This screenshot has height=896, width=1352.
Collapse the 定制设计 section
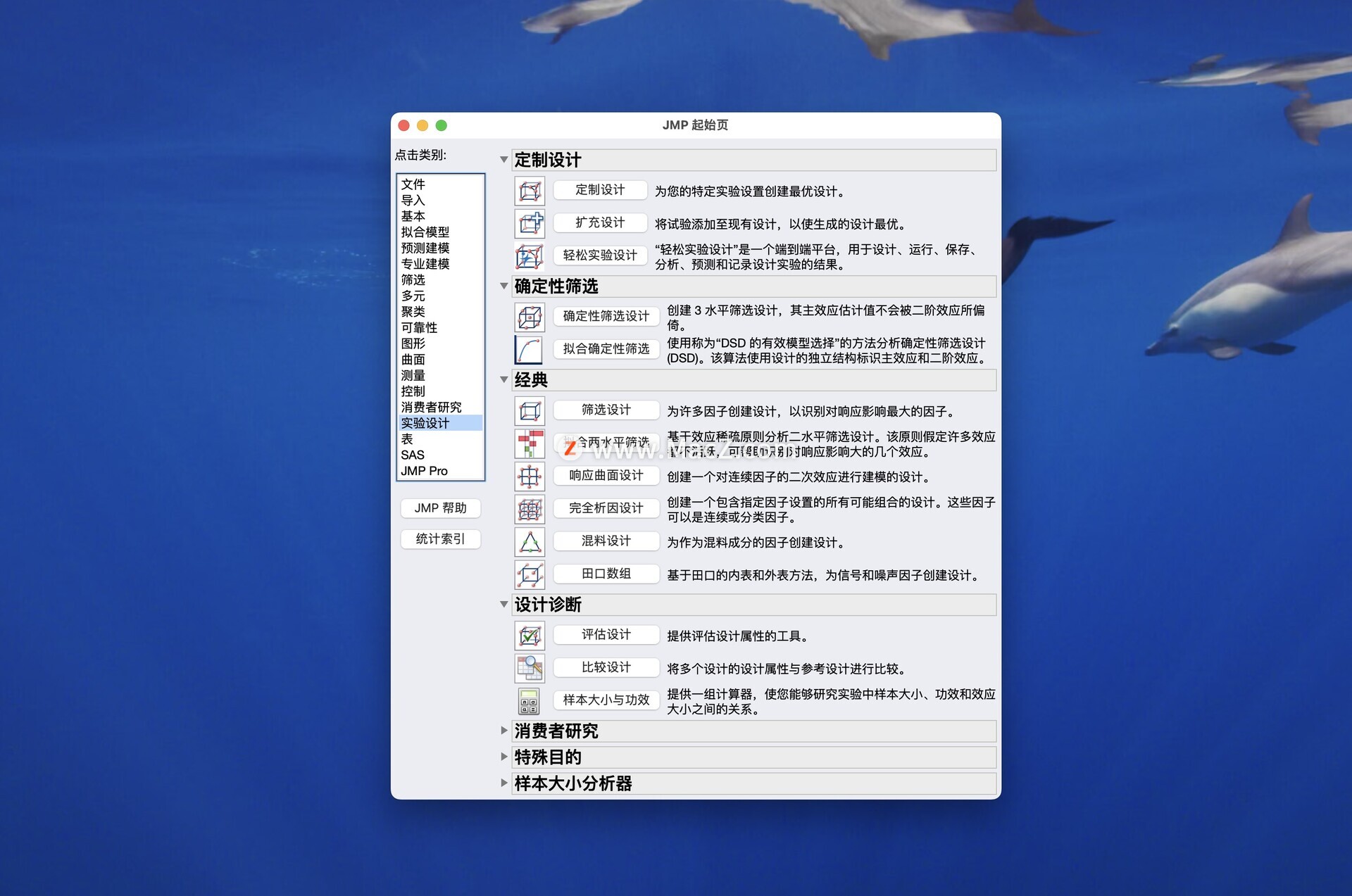(x=504, y=160)
